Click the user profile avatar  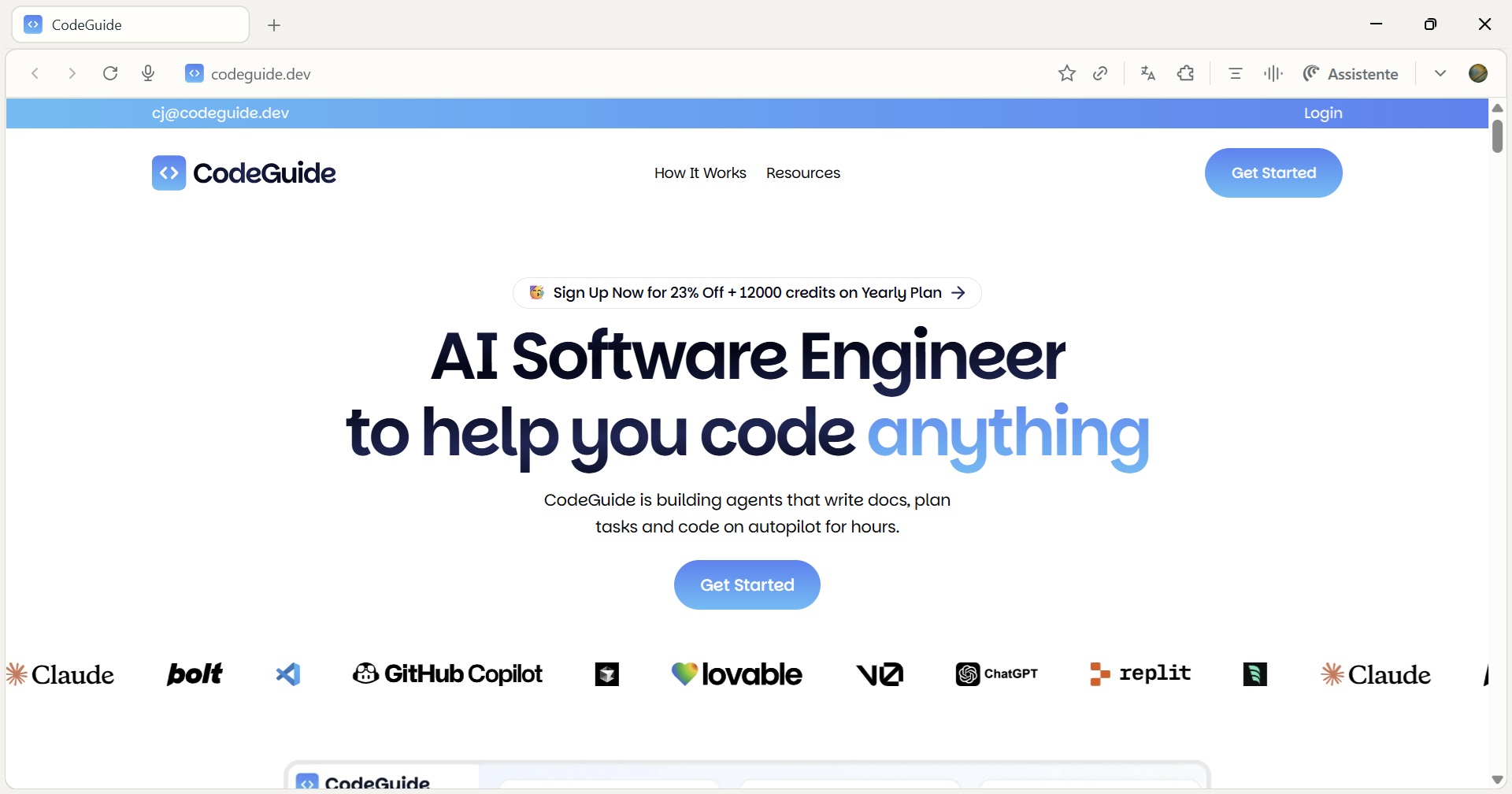(x=1478, y=73)
